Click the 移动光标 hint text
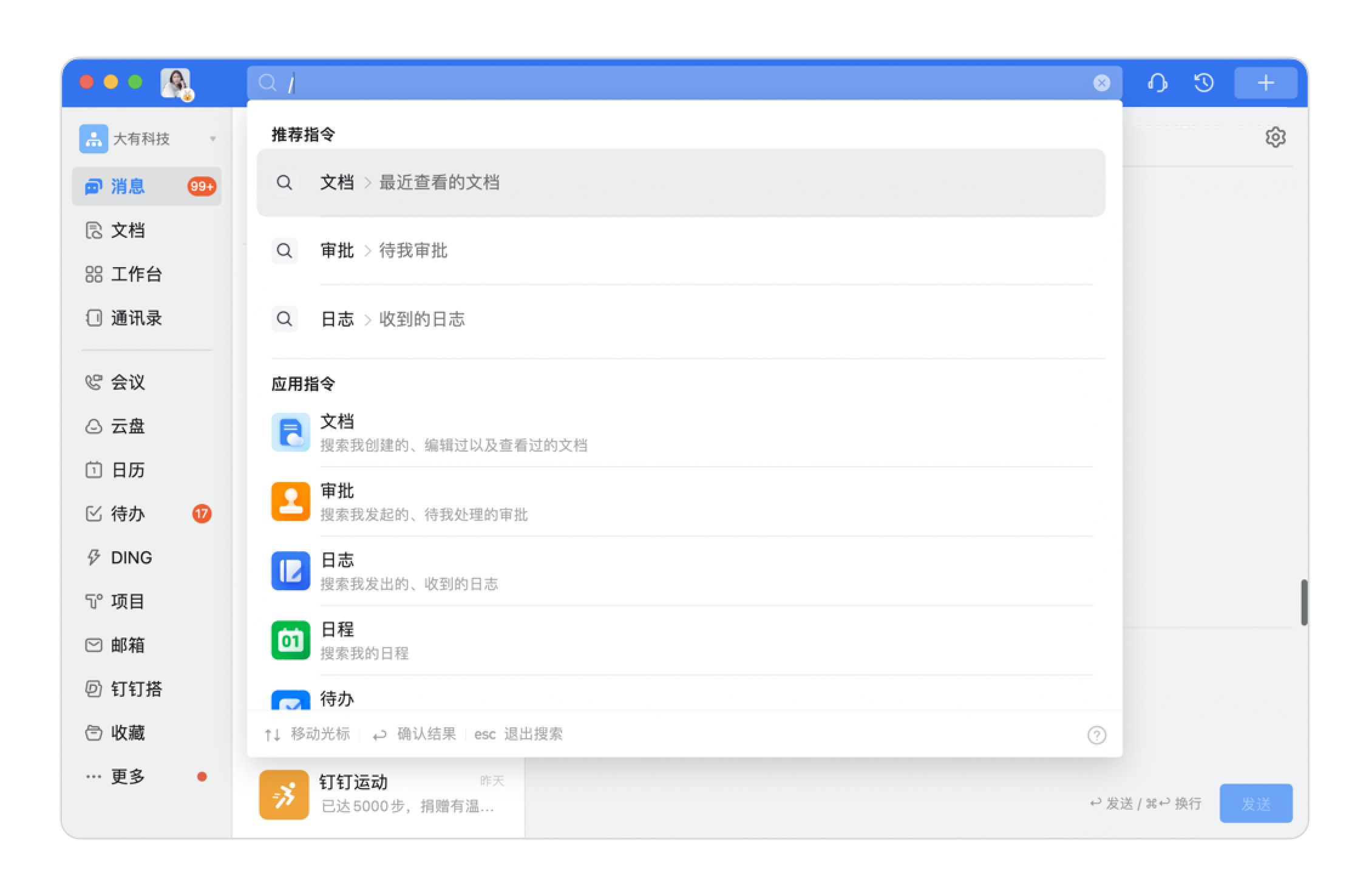 (x=320, y=735)
